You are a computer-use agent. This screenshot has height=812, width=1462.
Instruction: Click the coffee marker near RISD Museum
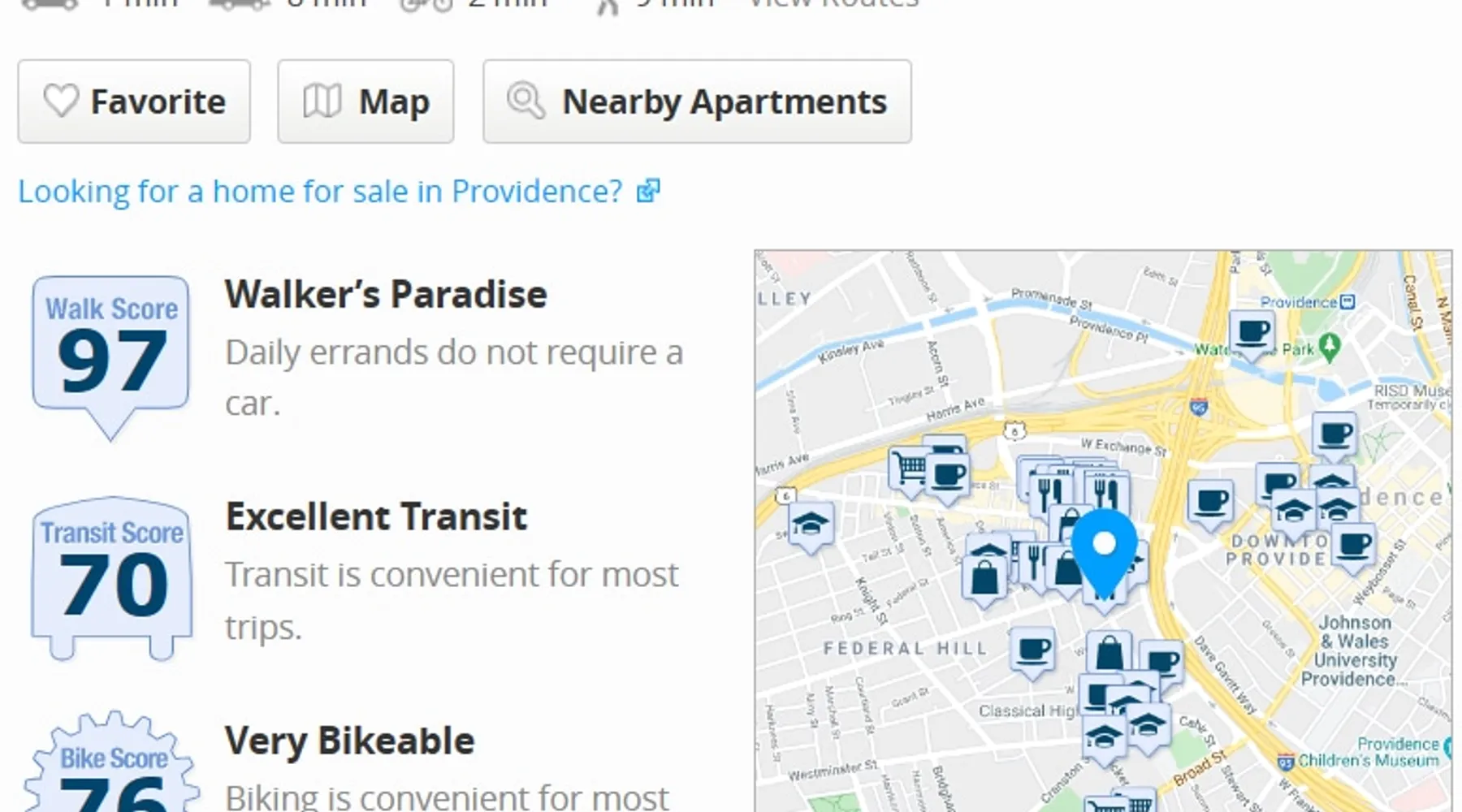(1334, 434)
